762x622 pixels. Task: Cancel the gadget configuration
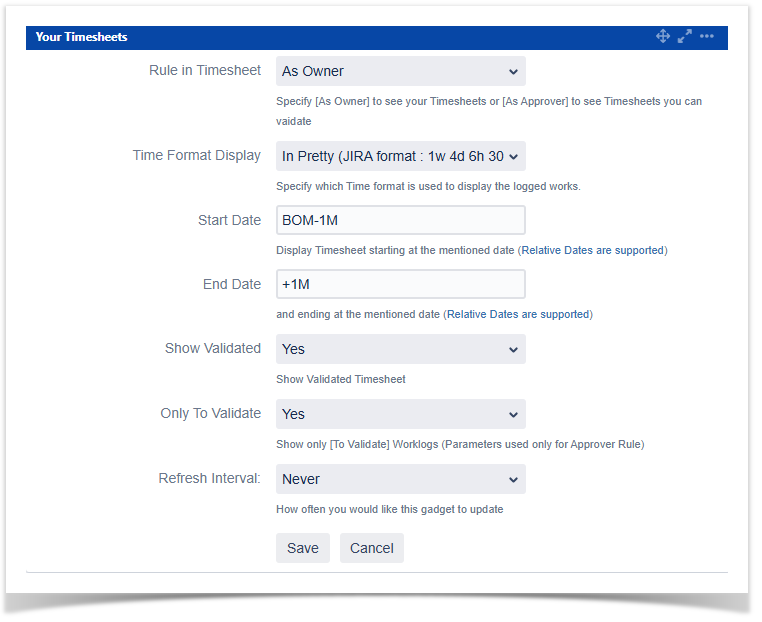click(x=371, y=548)
